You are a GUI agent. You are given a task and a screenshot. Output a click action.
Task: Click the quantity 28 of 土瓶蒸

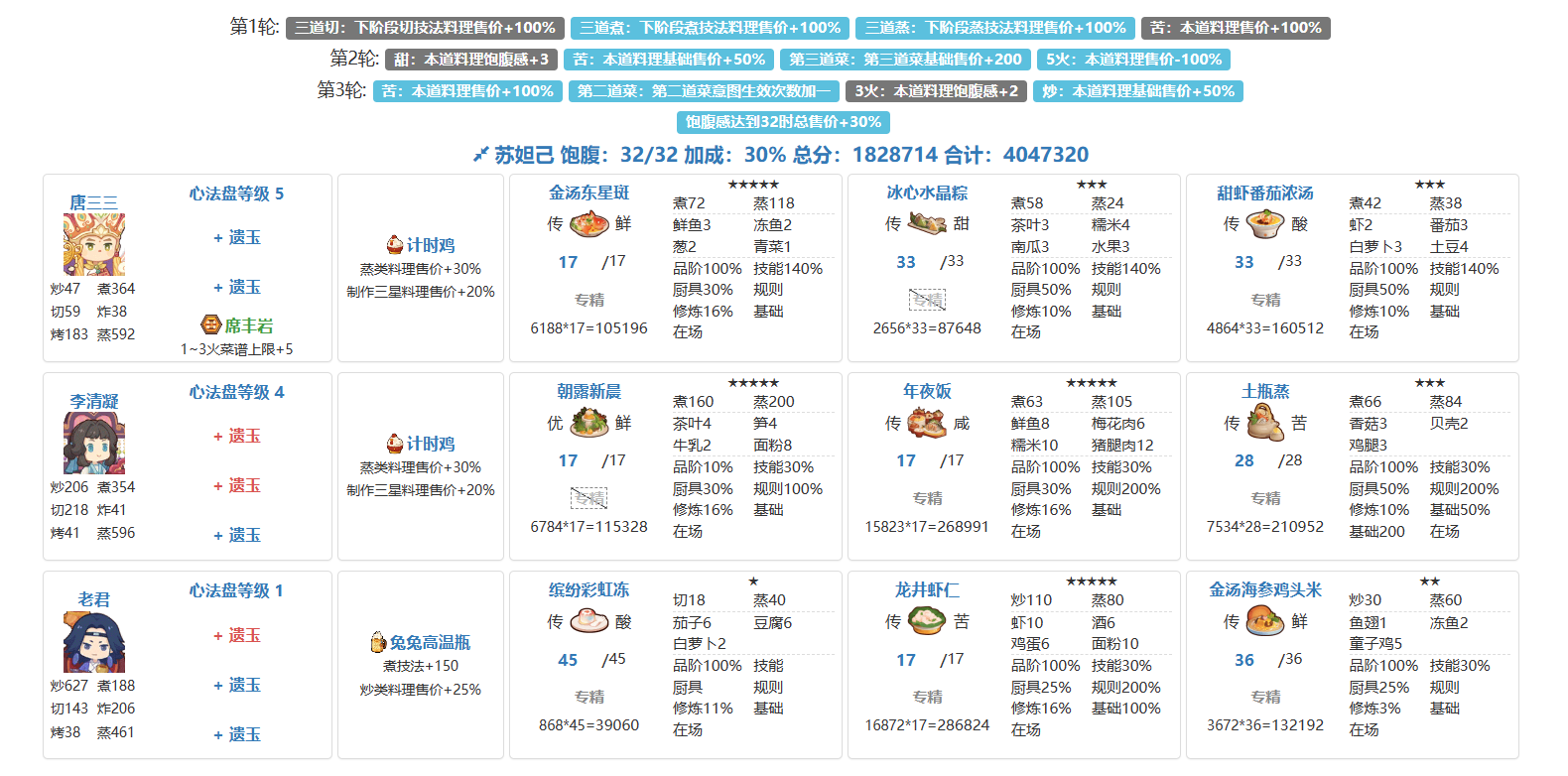tap(1244, 460)
